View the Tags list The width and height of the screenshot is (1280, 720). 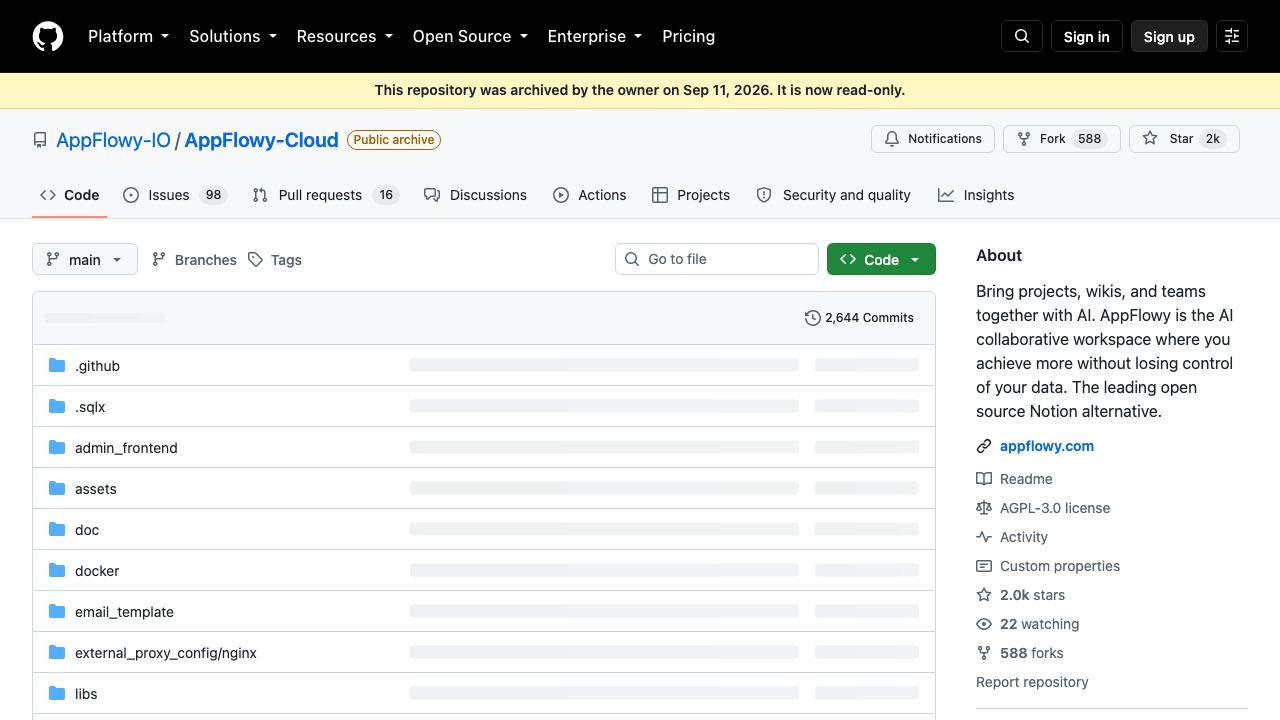pos(275,260)
